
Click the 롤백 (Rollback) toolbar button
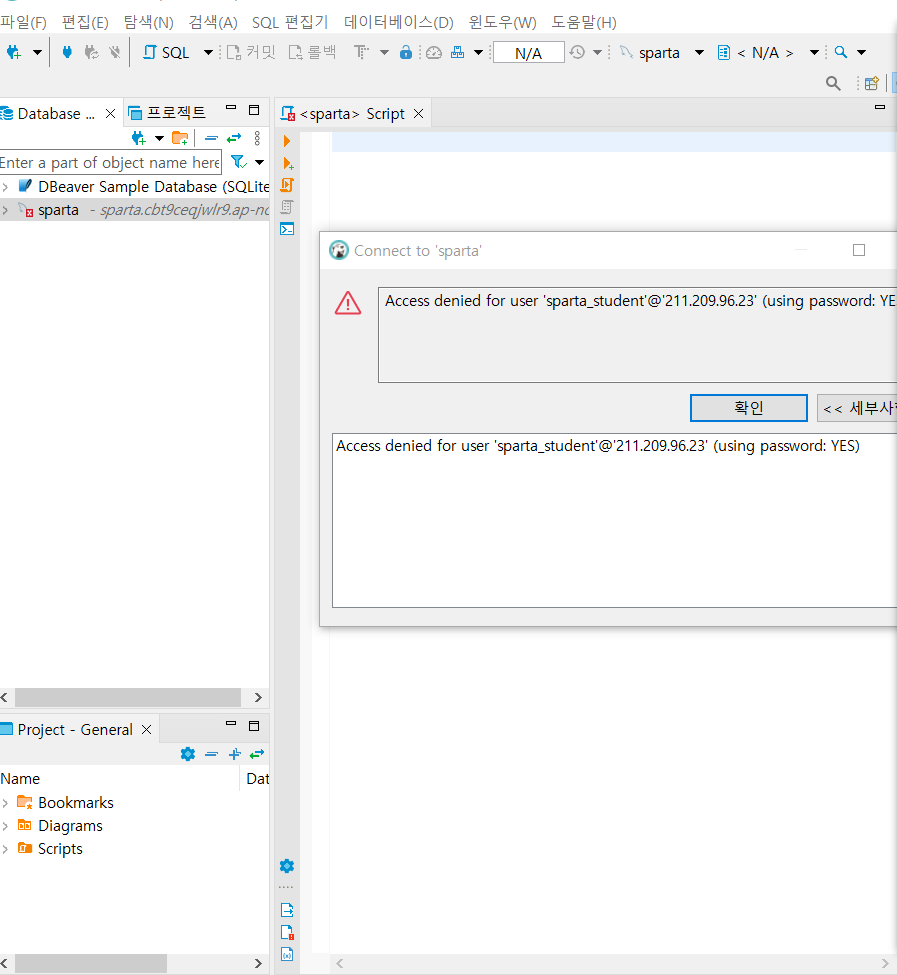pos(312,52)
